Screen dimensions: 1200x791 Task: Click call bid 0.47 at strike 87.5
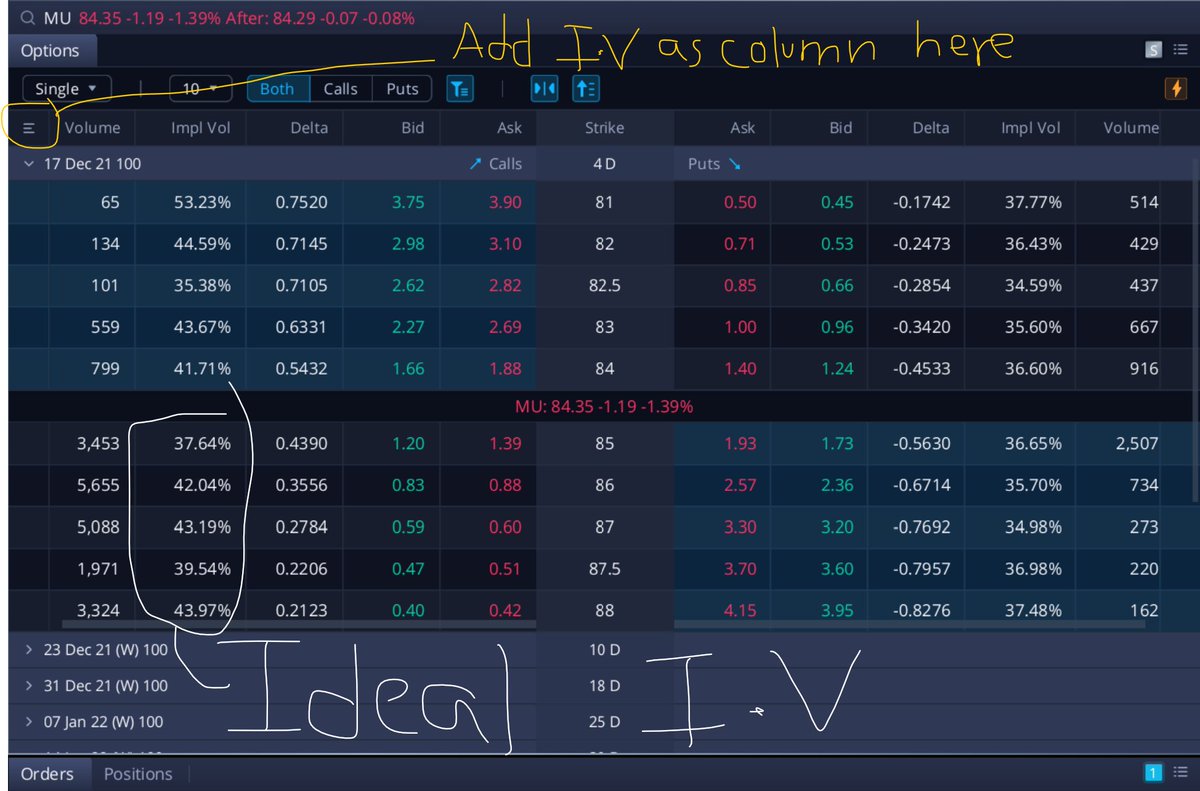tap(408, 569)
